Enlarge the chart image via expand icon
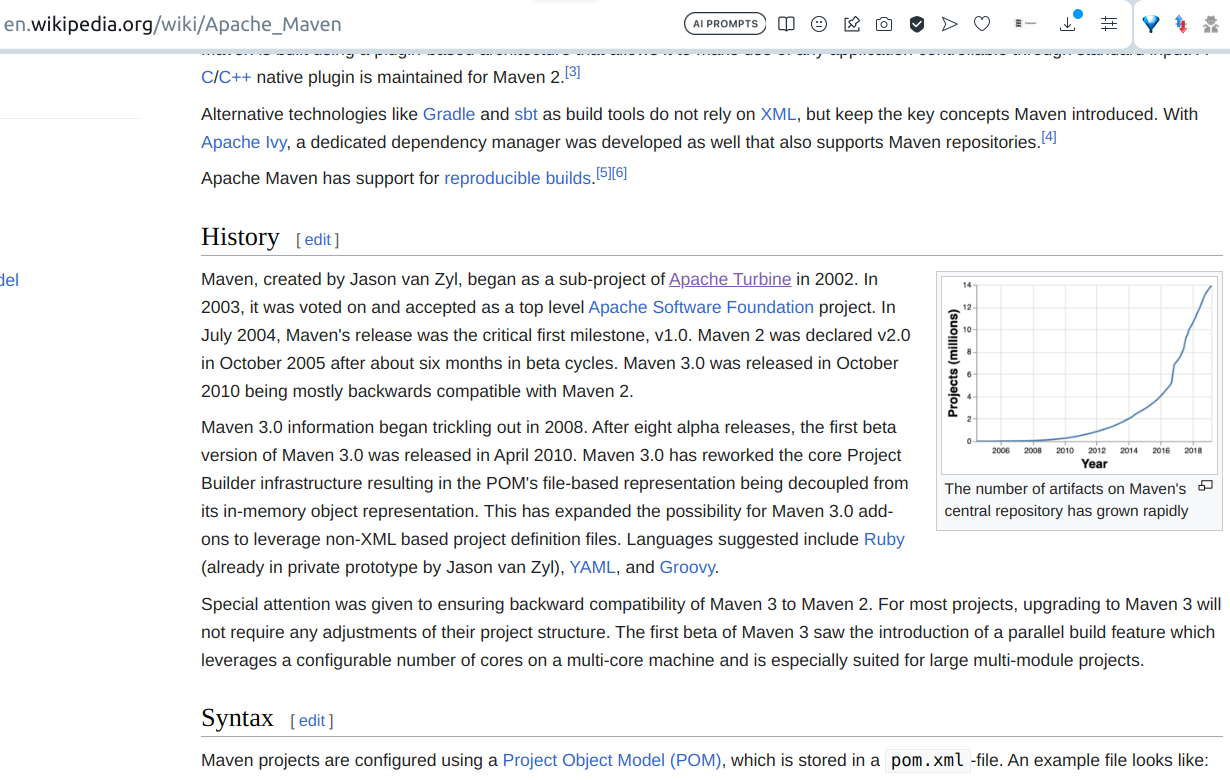 pos(1205,486)
